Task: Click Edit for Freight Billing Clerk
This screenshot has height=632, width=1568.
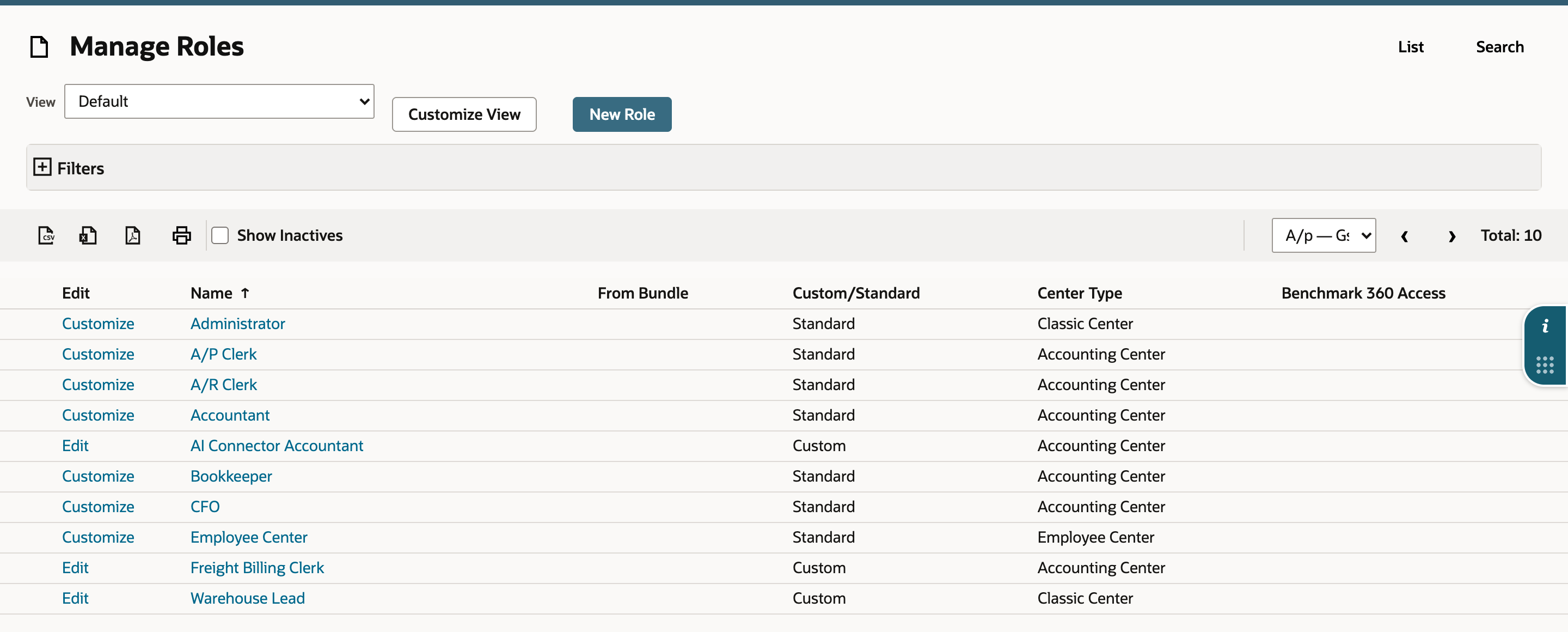Action: pyautogui.click(x=76, y=568)
